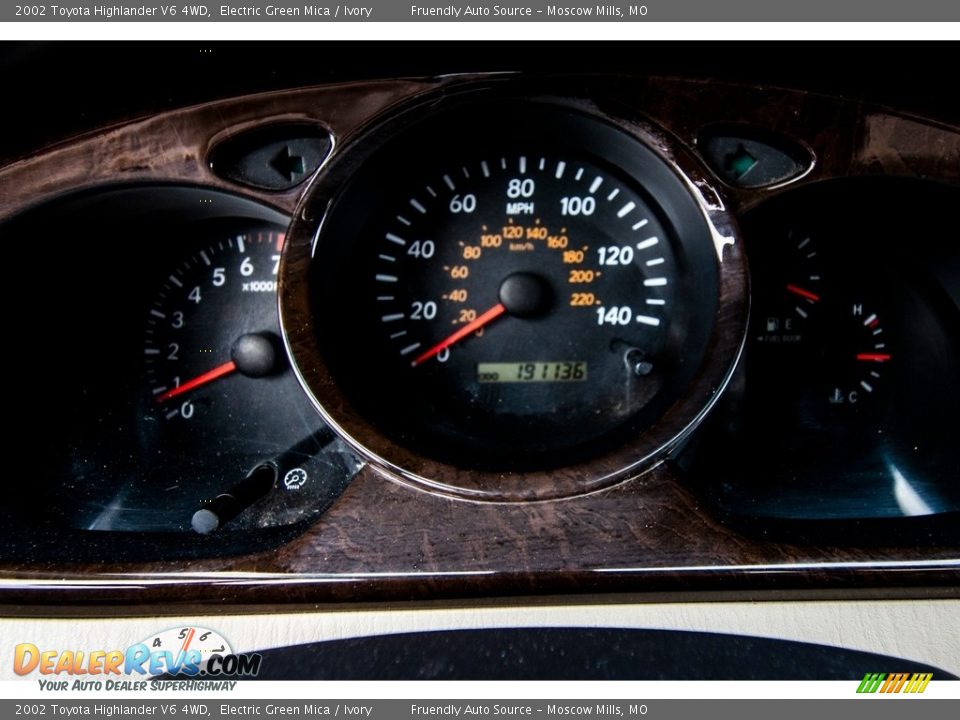Click the 120 mph number on speedometer
The width and height of the screenshot is (960, 720).
tap(615, 256)
